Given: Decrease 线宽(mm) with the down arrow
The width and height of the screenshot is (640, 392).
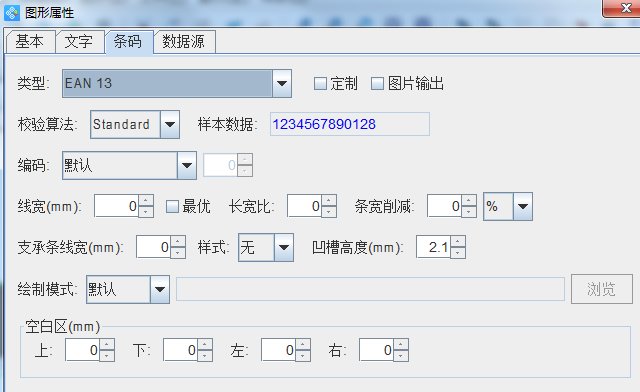Looking at the screenshot, I should click(x=146, y=212).
